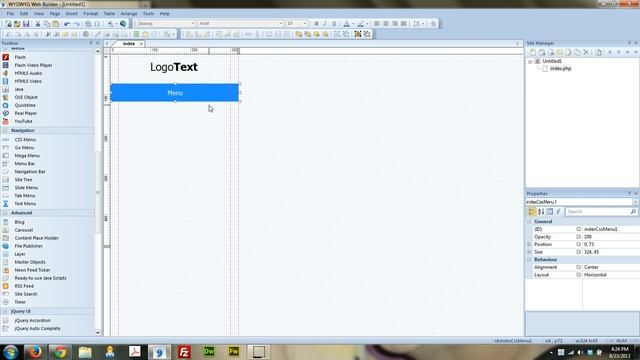Click the Save floppy disk icon
640x360 pixels.
26,24
